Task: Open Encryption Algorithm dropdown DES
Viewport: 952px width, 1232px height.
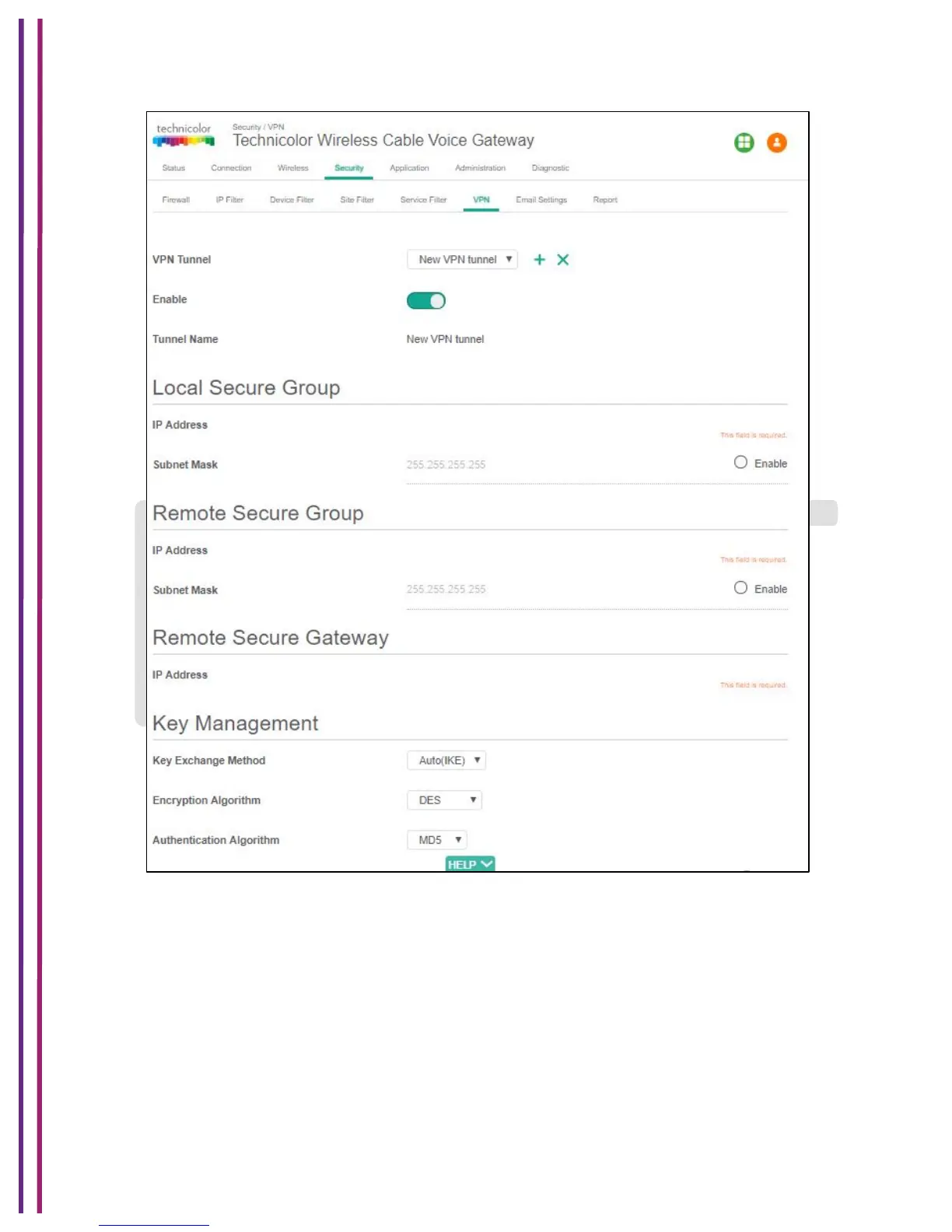Action: click(x=444, y=800)
